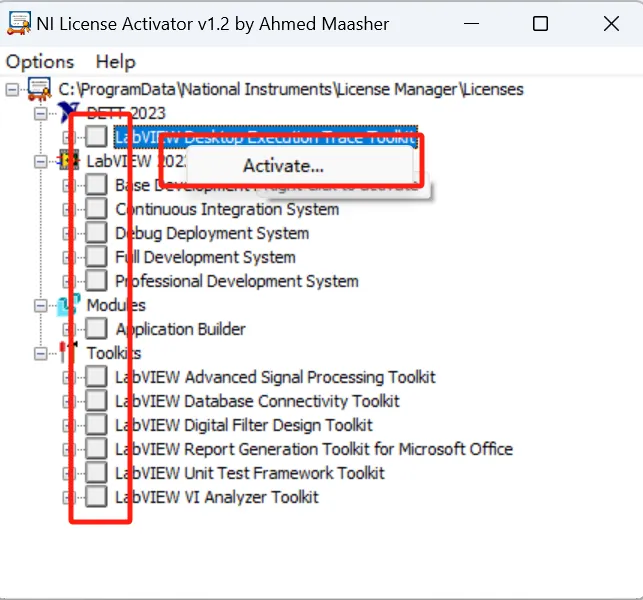Check the LabVIEW Advanced Signal Processing Toolkit checkbox
Image resolution: width=643 pixels, height=600 pixels.
(x=96, y=376)
